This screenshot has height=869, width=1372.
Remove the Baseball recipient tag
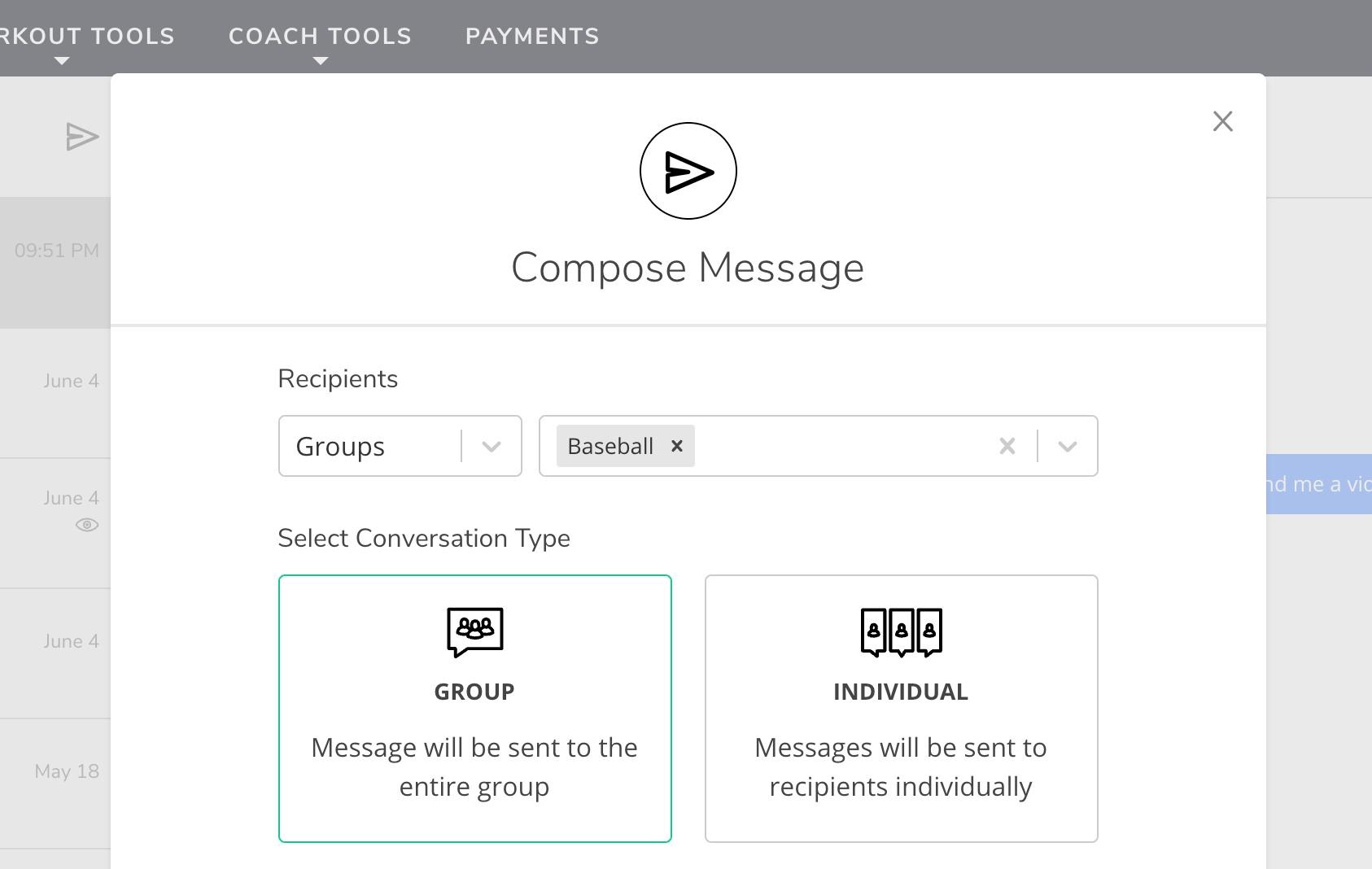click(x=676, y=446)
